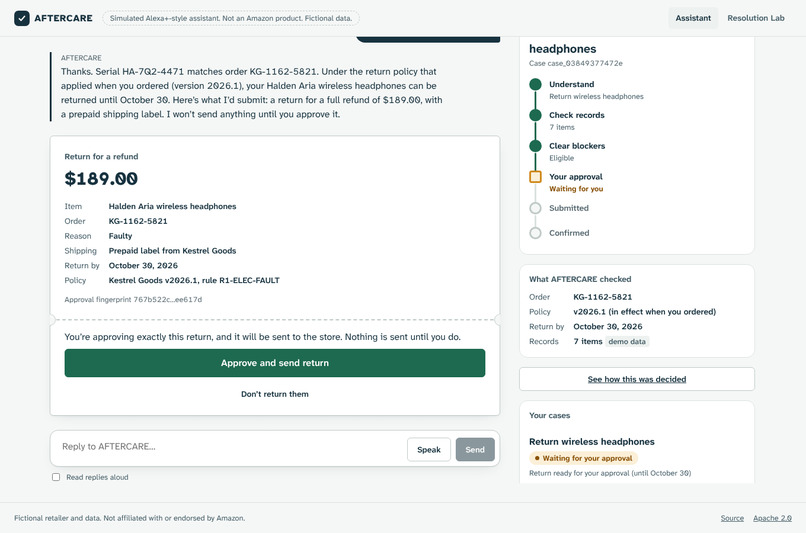Screen dimensions: 806x533
Task: Enable Read replies aloud checkbox
Action: tap(56, 477)
